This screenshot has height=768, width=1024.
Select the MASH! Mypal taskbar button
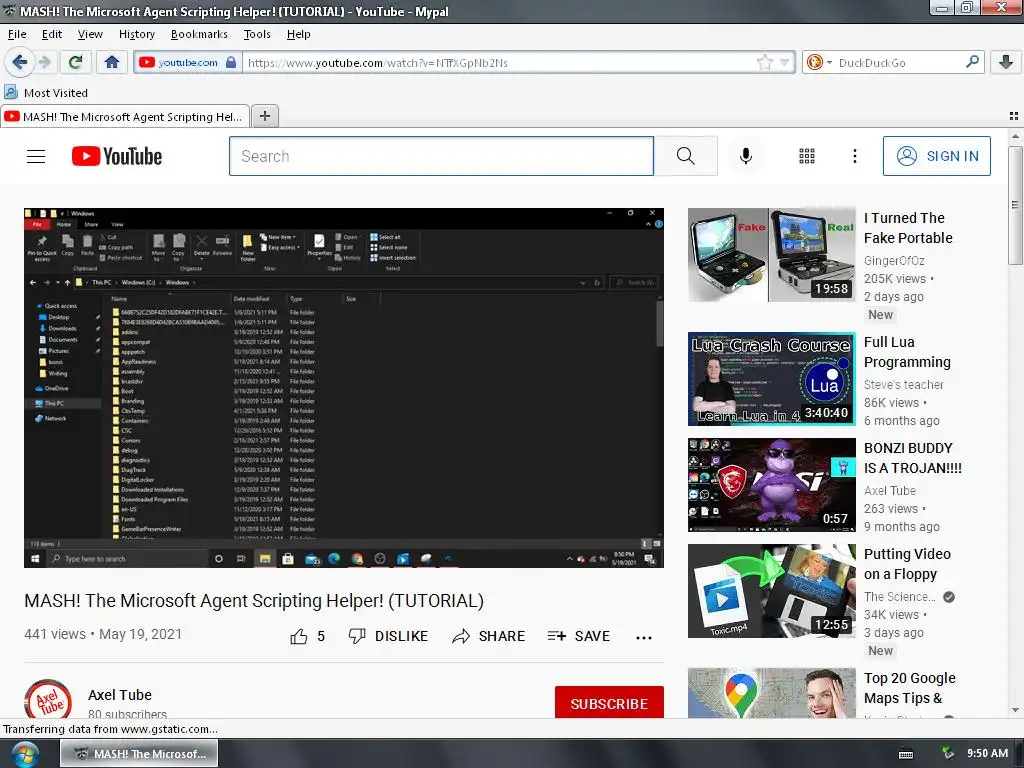[x=139, y=754]
